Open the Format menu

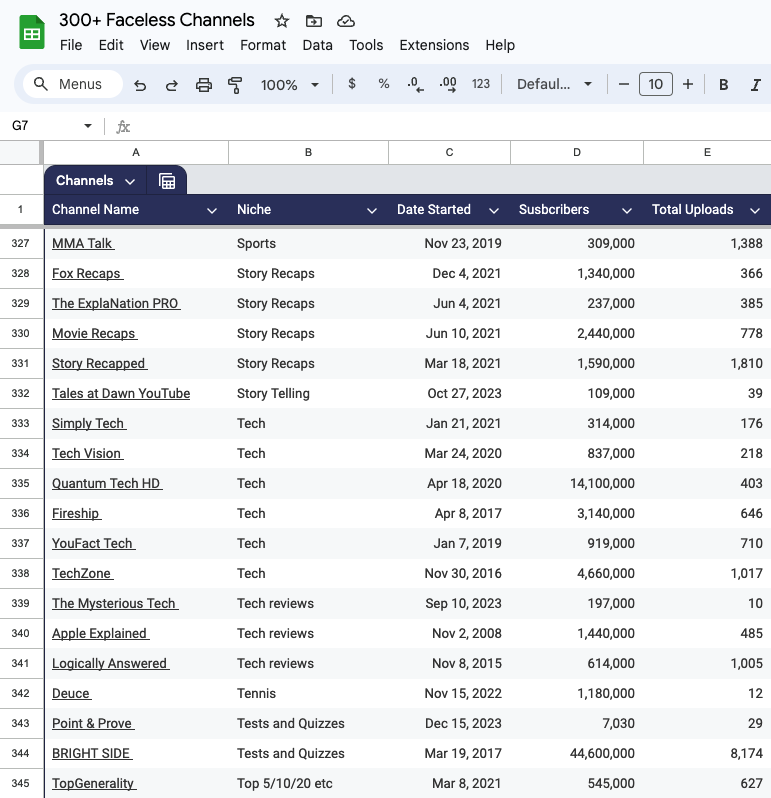point(263,45)
